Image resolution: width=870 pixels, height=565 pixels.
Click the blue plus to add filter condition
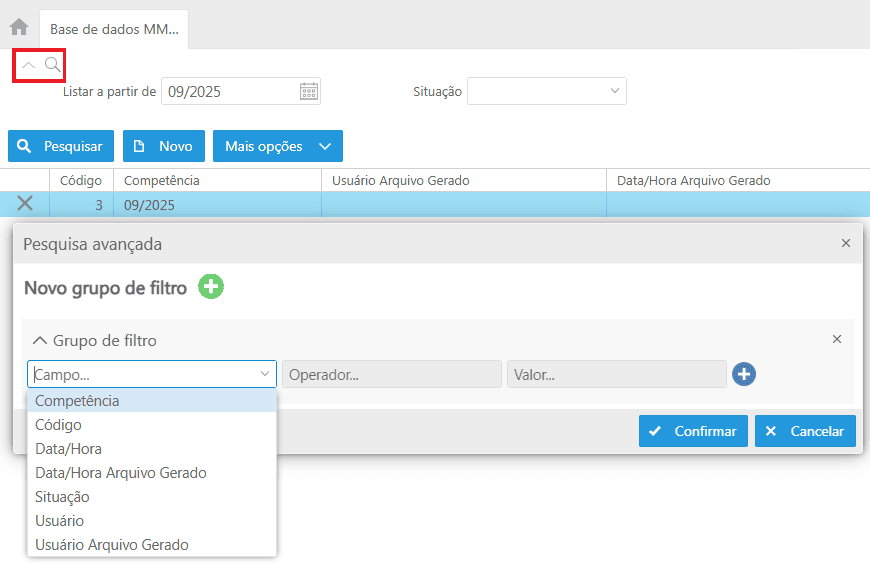744,374
